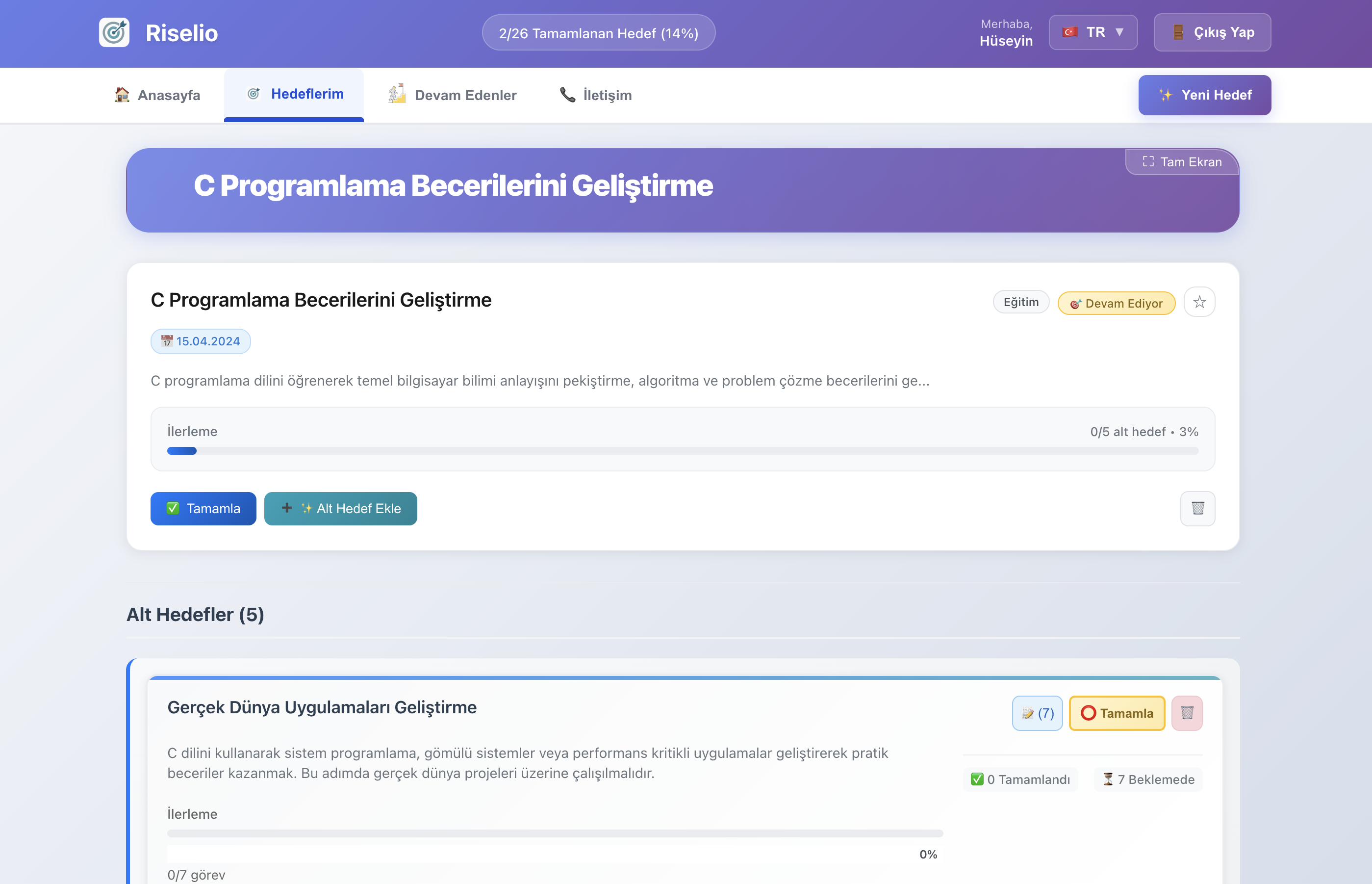Star the C Programlama goal as favorite
Image resolution: width=1372 pixels, height=884 pixels.
click(1199, 302)
